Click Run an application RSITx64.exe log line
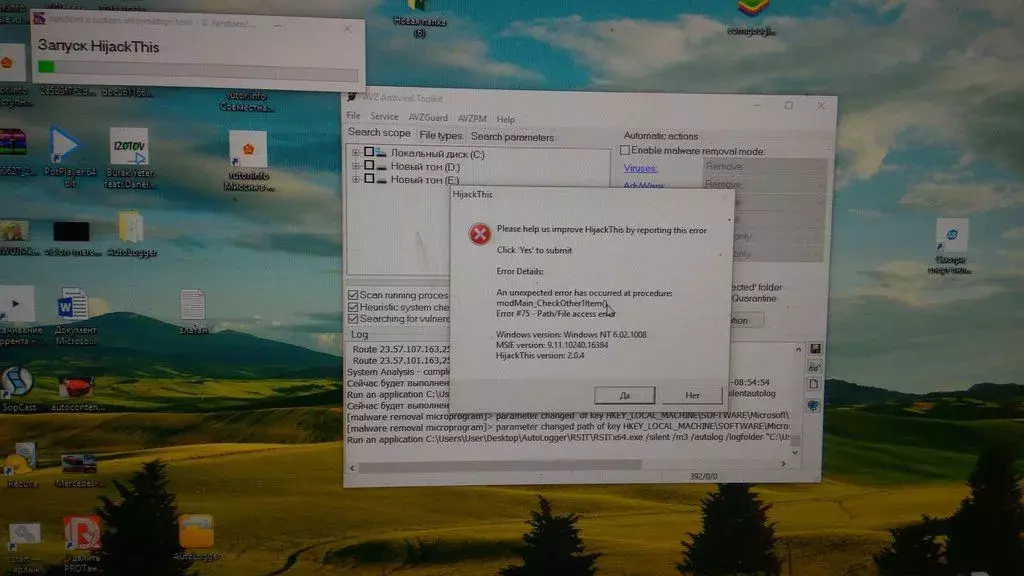The width and height of the screenshot is (1024, 576). (x=568, y=439)
